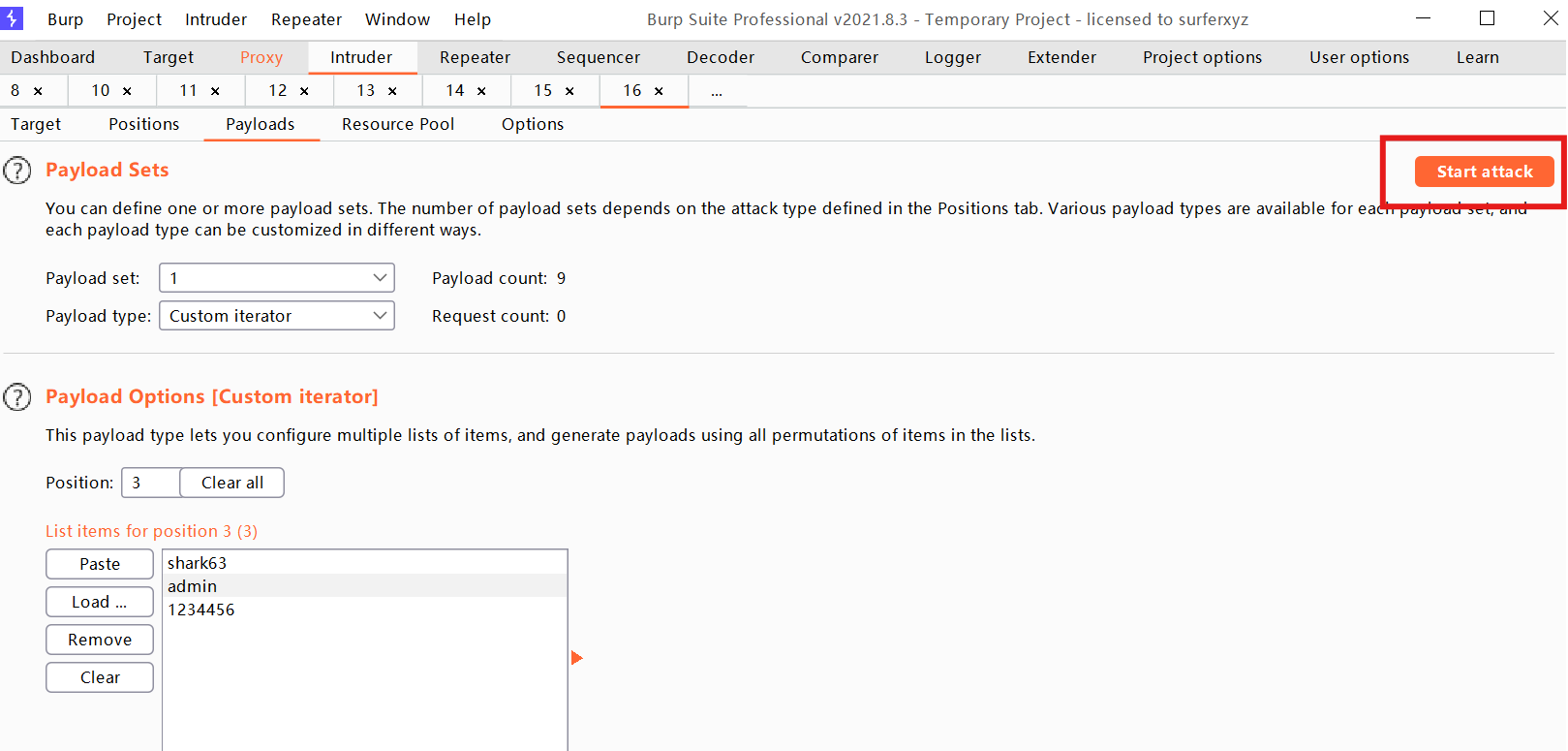
Task: Open the Burp menu
Action: point(65,19)
